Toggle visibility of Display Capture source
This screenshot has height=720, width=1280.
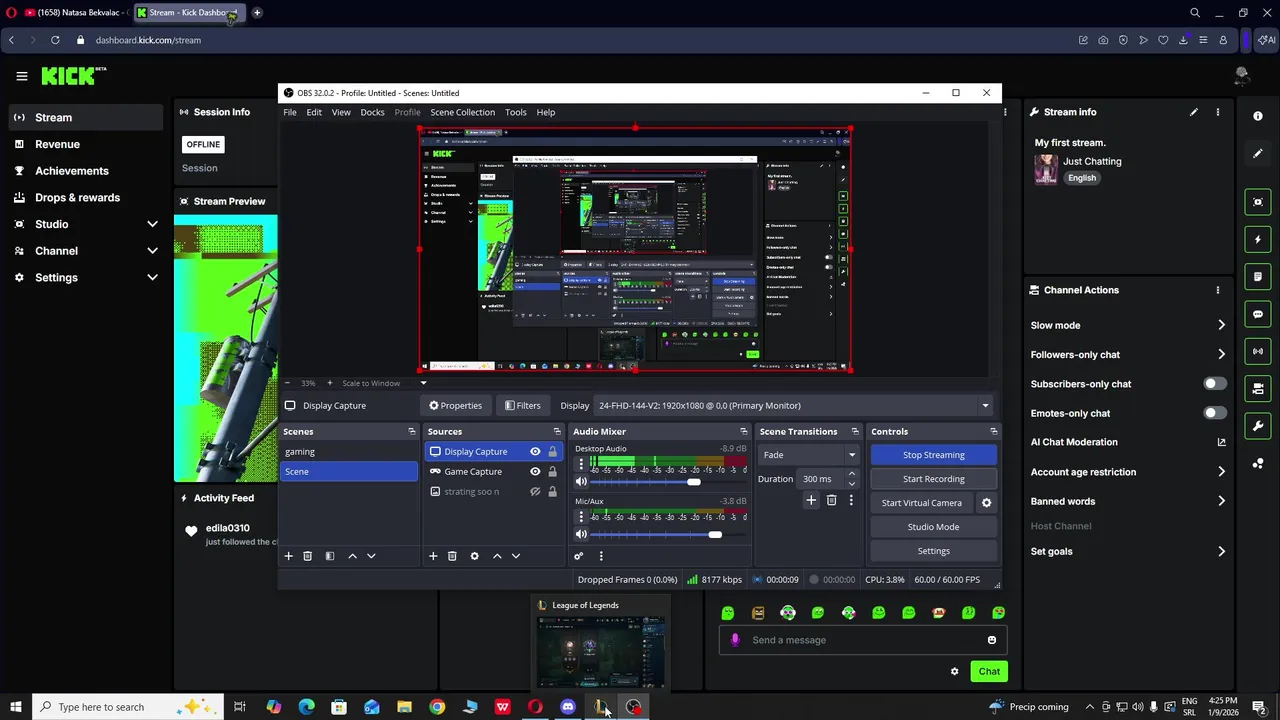click(535, 452)
